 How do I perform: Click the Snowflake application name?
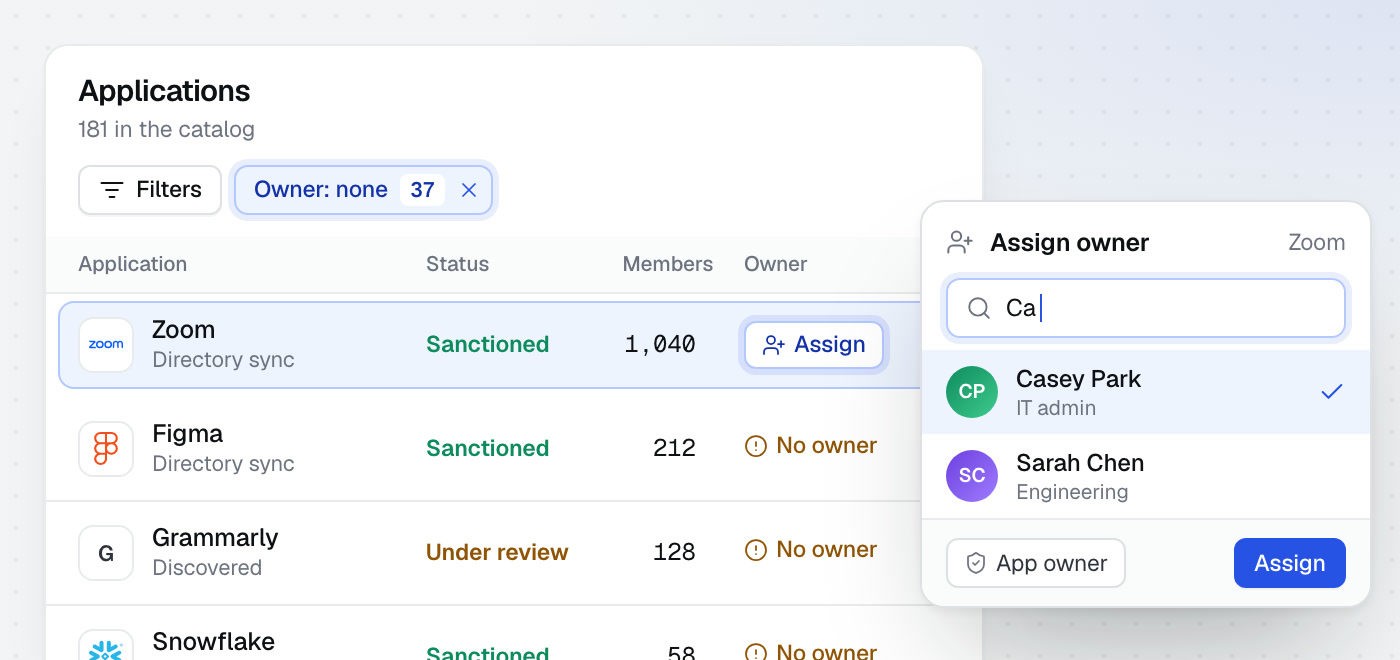(x=213, y=641)
